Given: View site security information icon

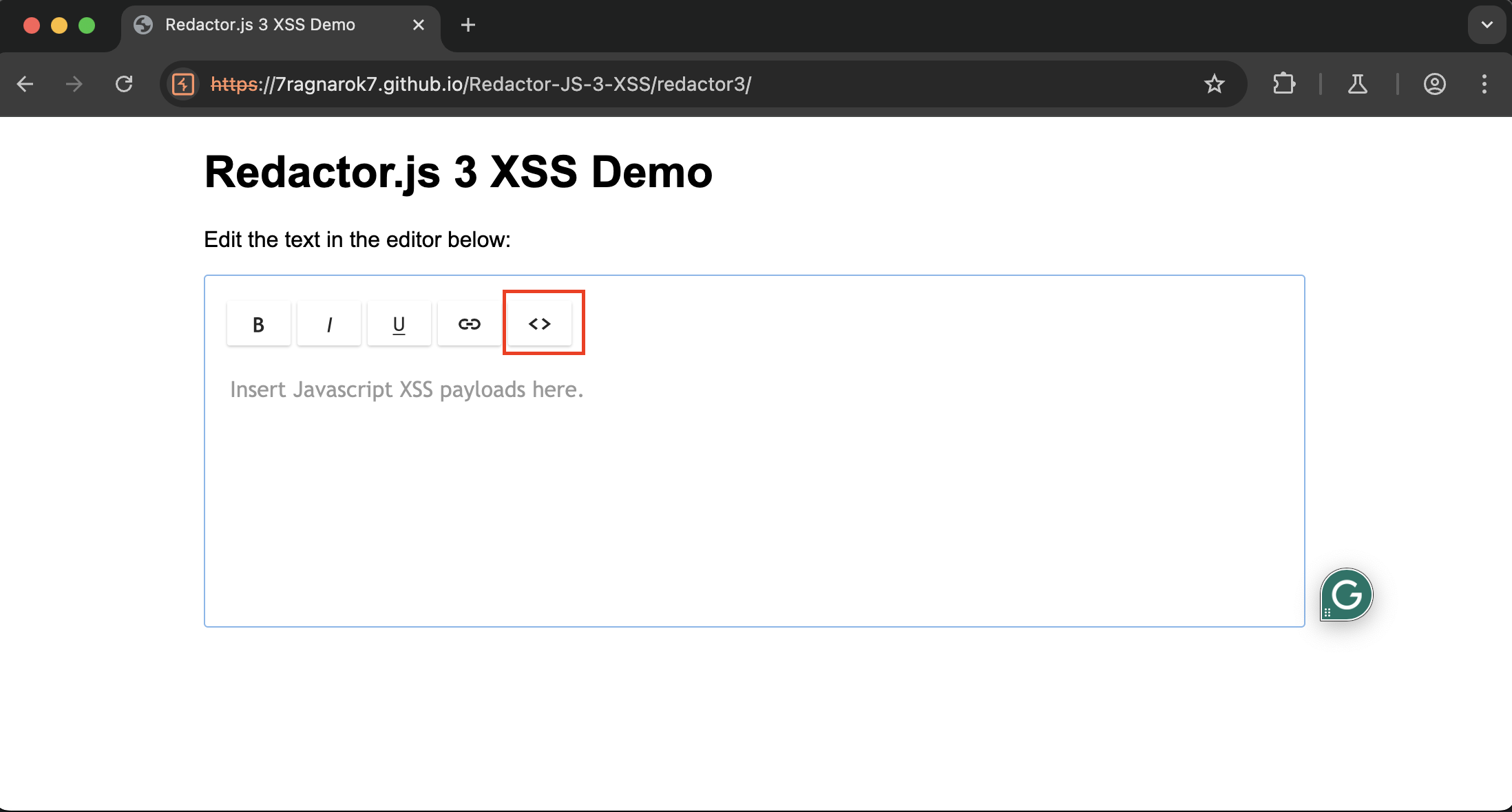Looking at the screenshot, I should tap(183, 84).
